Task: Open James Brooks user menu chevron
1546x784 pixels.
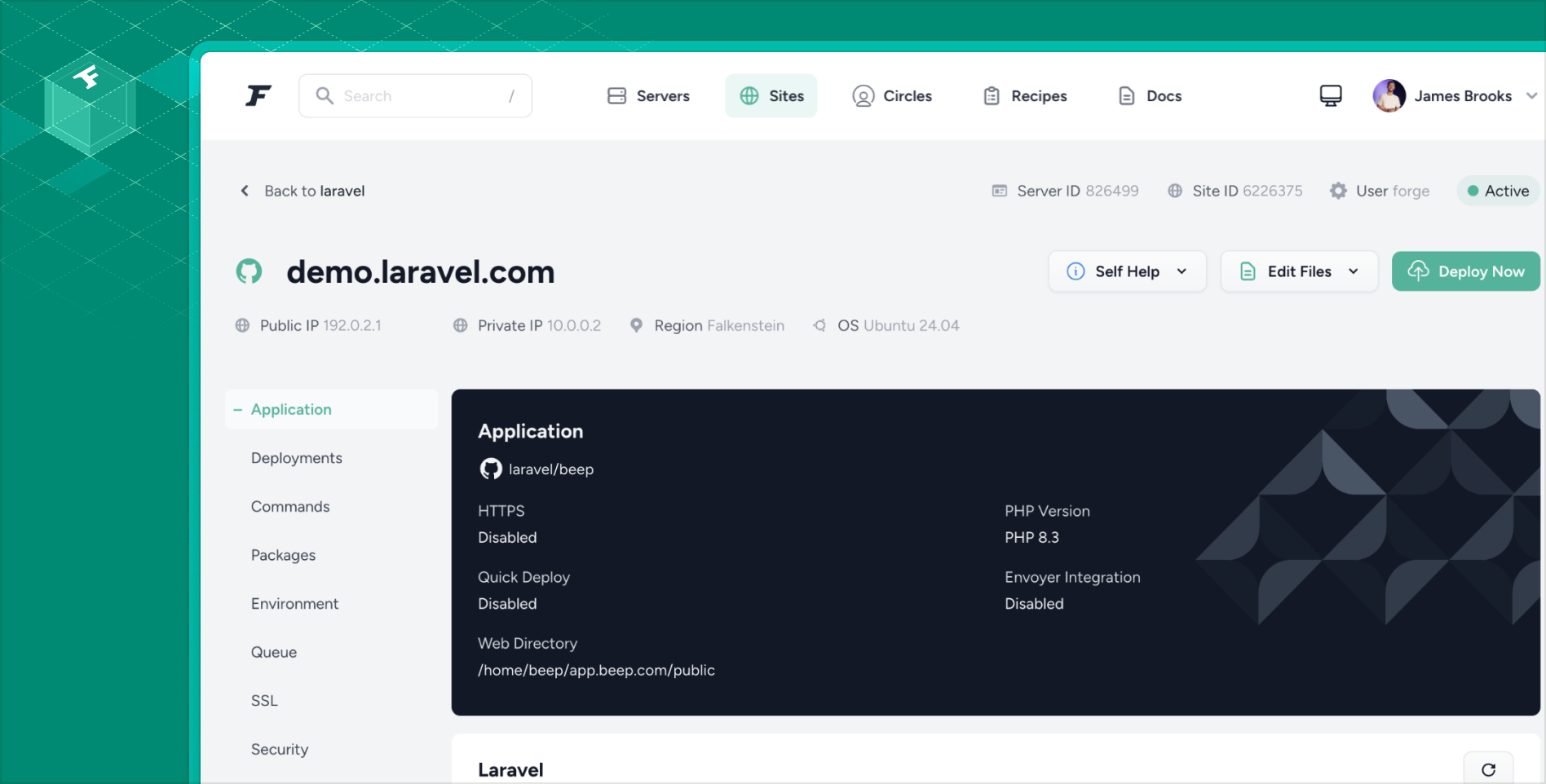Action: coord(1531,96)
